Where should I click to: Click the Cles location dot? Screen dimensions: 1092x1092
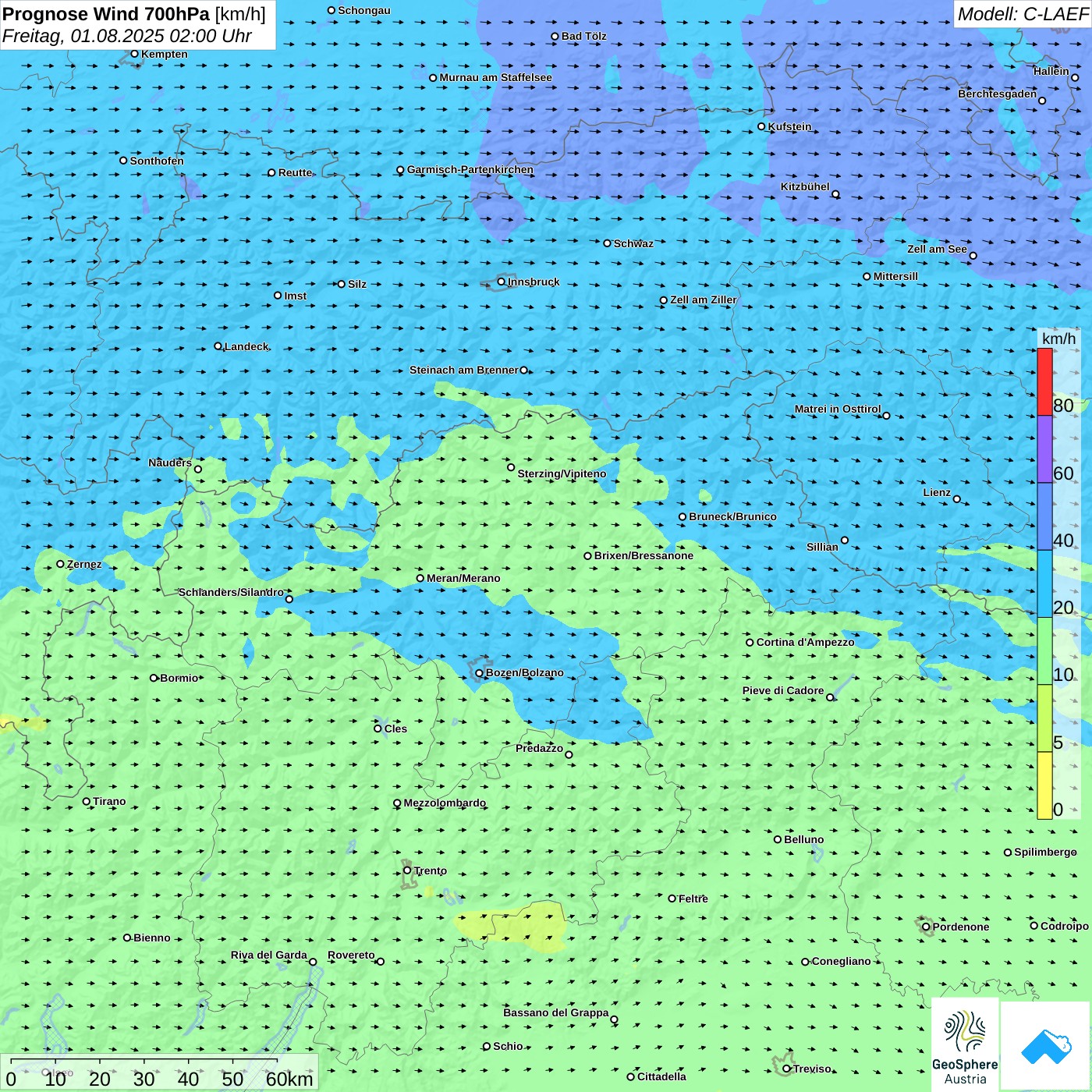(378, 729)
